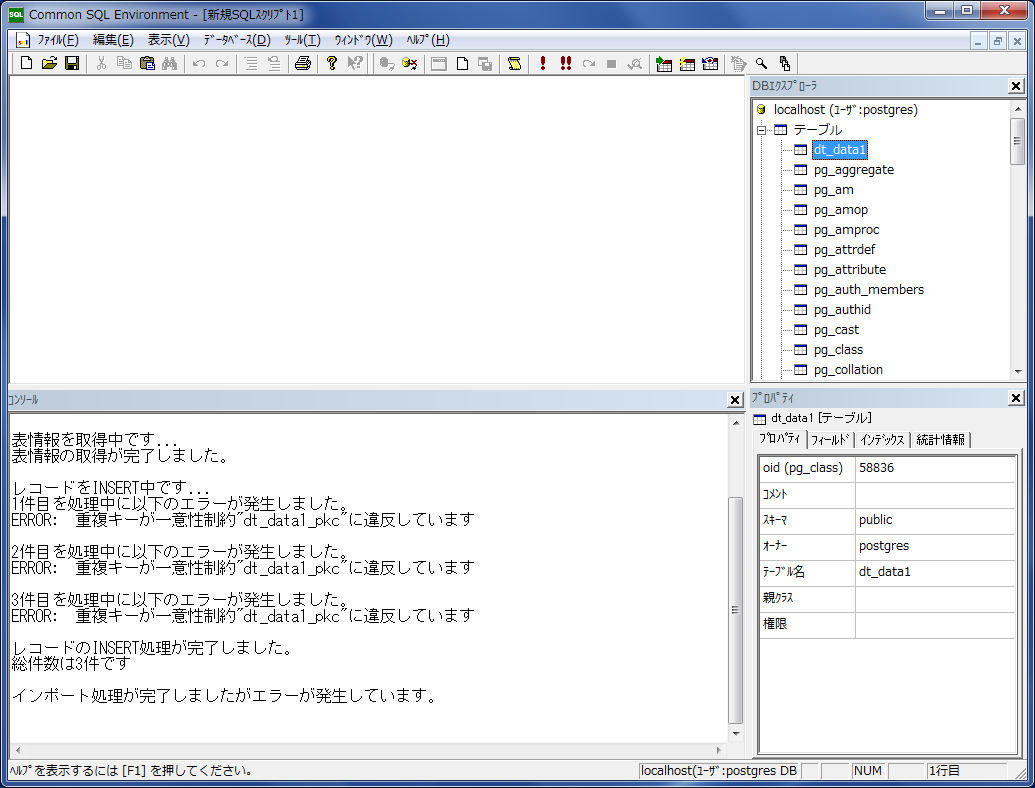Select pg_amproc table in tree
The height and width of the screenshot is (788, 1035).
point(846,230)
